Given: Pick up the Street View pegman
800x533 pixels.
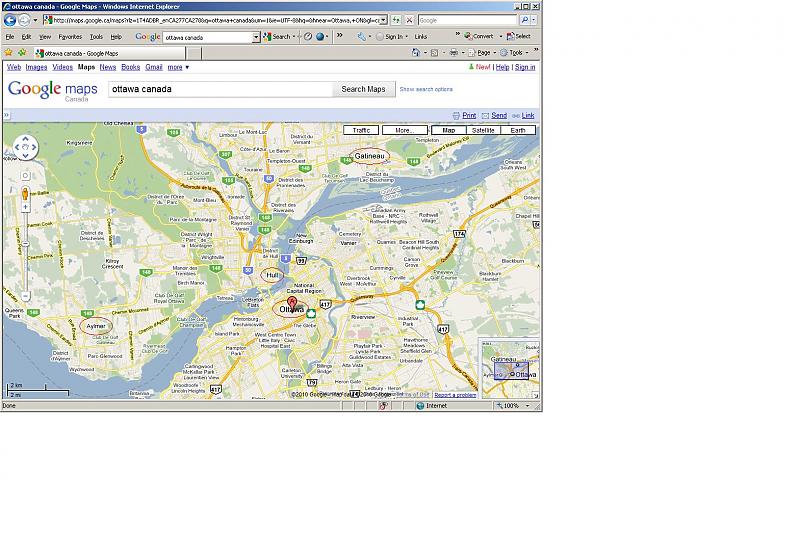Looking at the screenshot, I should point(25,193).
